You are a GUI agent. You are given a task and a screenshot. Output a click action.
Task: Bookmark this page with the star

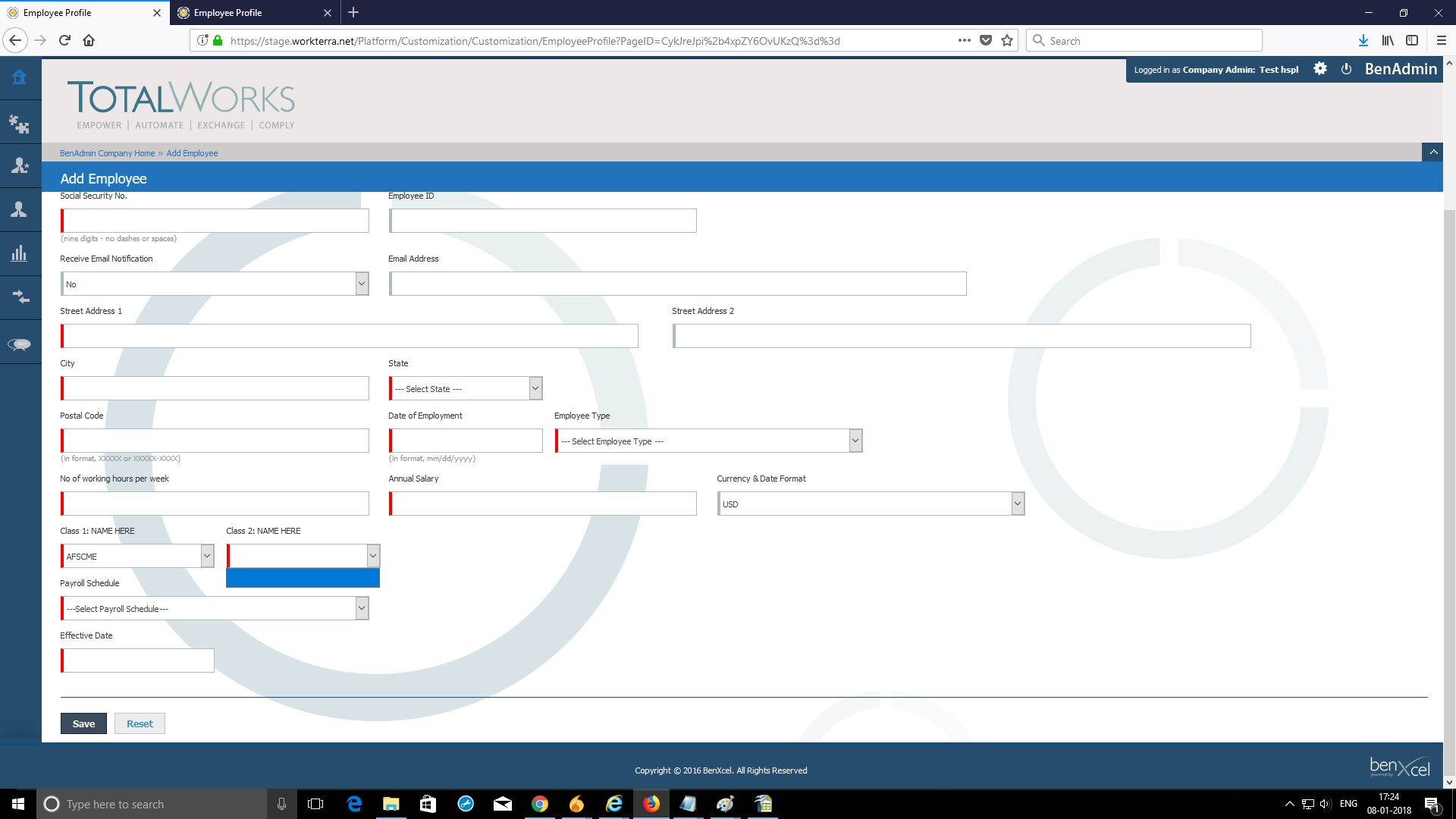(1007, 41)
